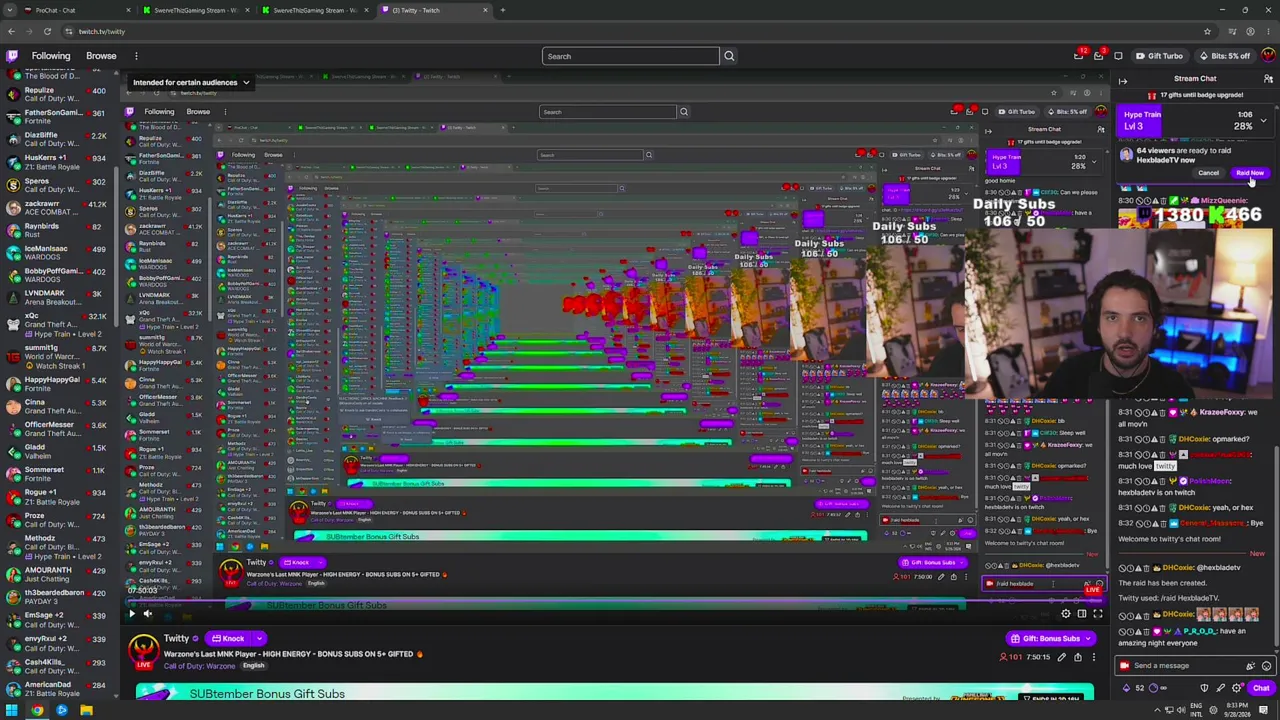Open the chat community list icon
1280x720 pixels.
pyautogui.click(x=1268, y=79)
